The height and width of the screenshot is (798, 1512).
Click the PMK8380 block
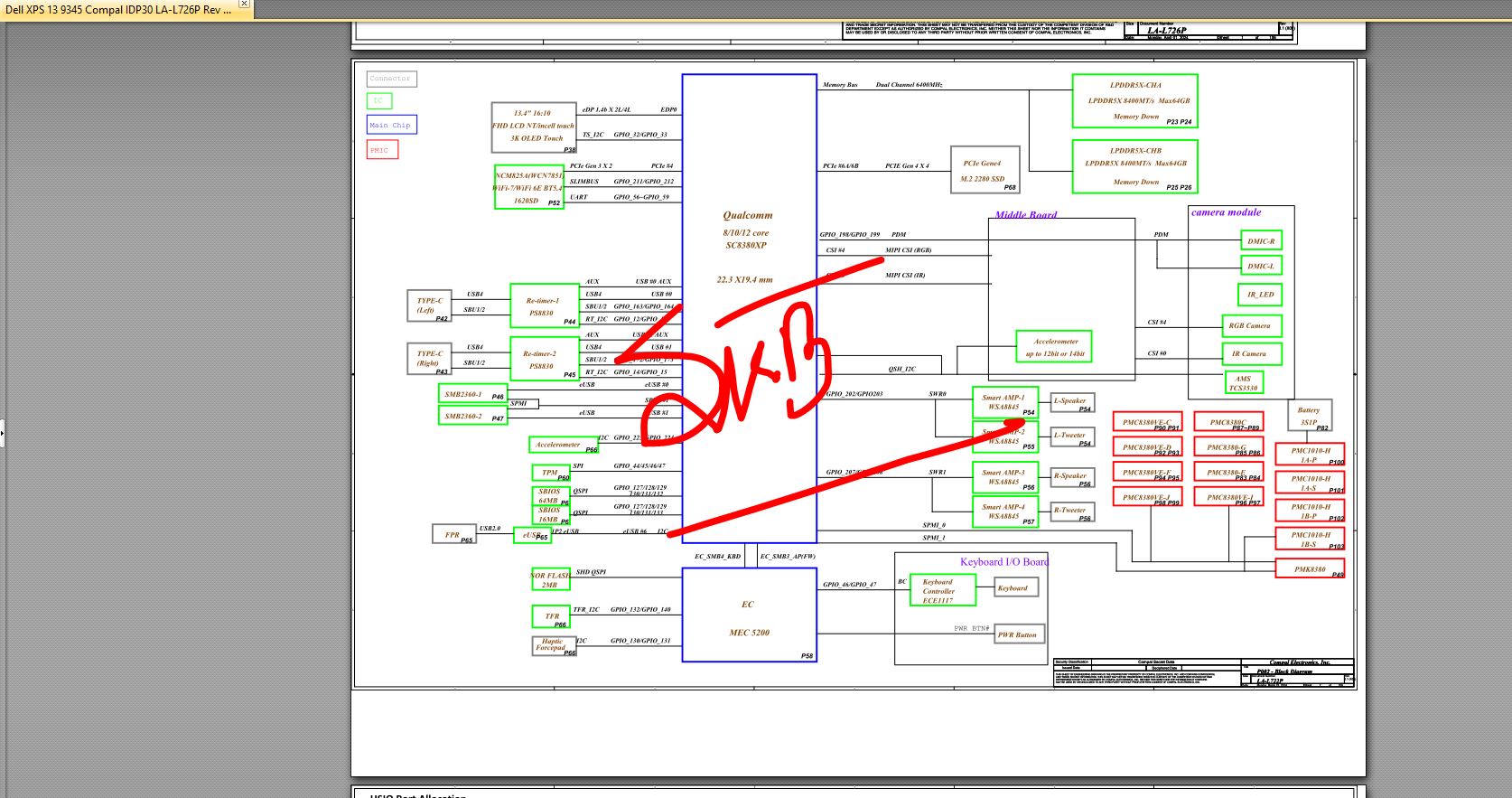(x=1310, y=568)
